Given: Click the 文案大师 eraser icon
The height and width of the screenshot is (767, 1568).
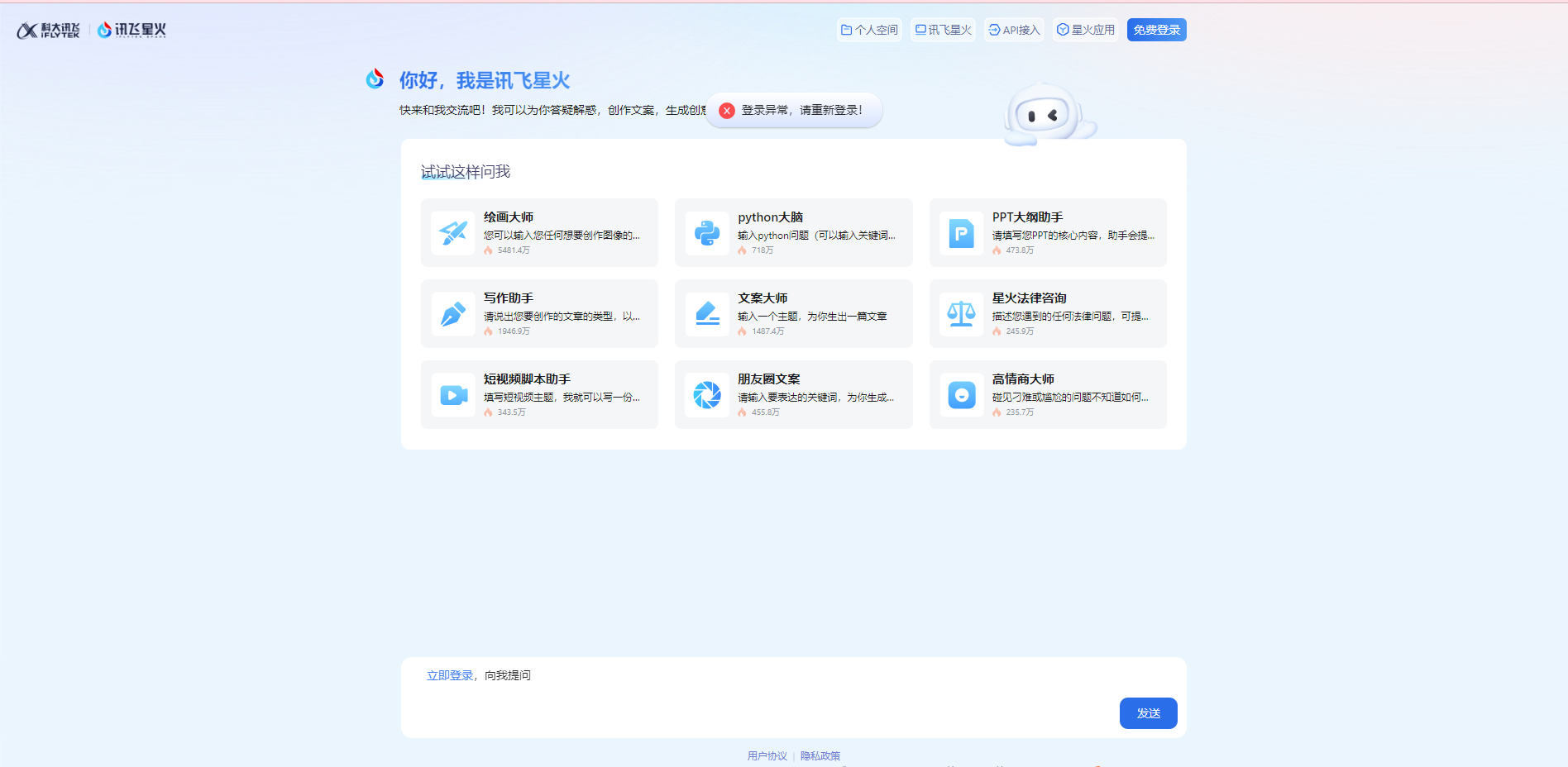Looking at the screenshot, I should [x=707, y=314].
